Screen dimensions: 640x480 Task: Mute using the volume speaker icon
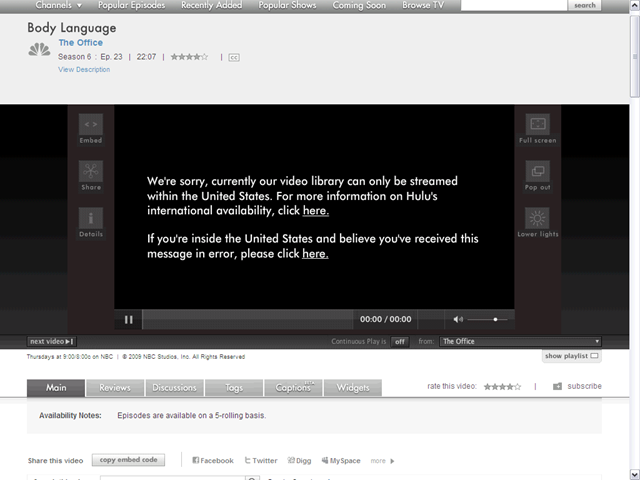(458, 319)
